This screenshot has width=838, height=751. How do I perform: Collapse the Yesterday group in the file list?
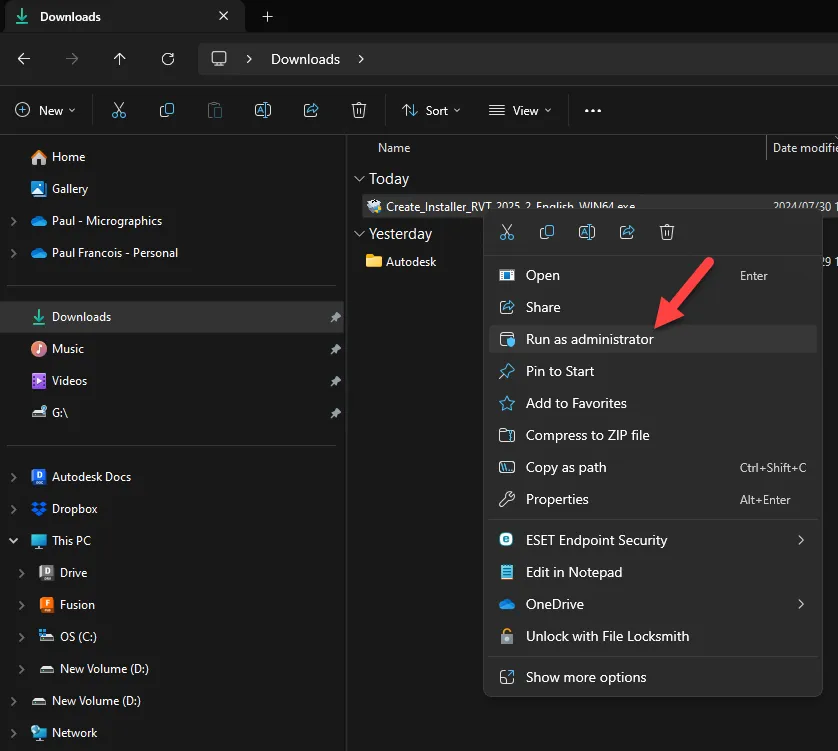(360, 233)
